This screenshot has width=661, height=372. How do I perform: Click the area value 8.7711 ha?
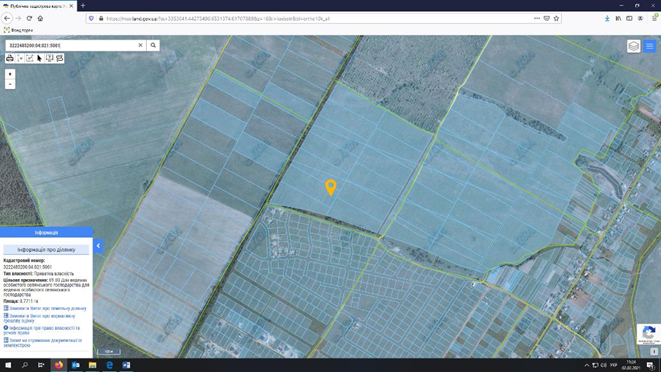point(29,302)
